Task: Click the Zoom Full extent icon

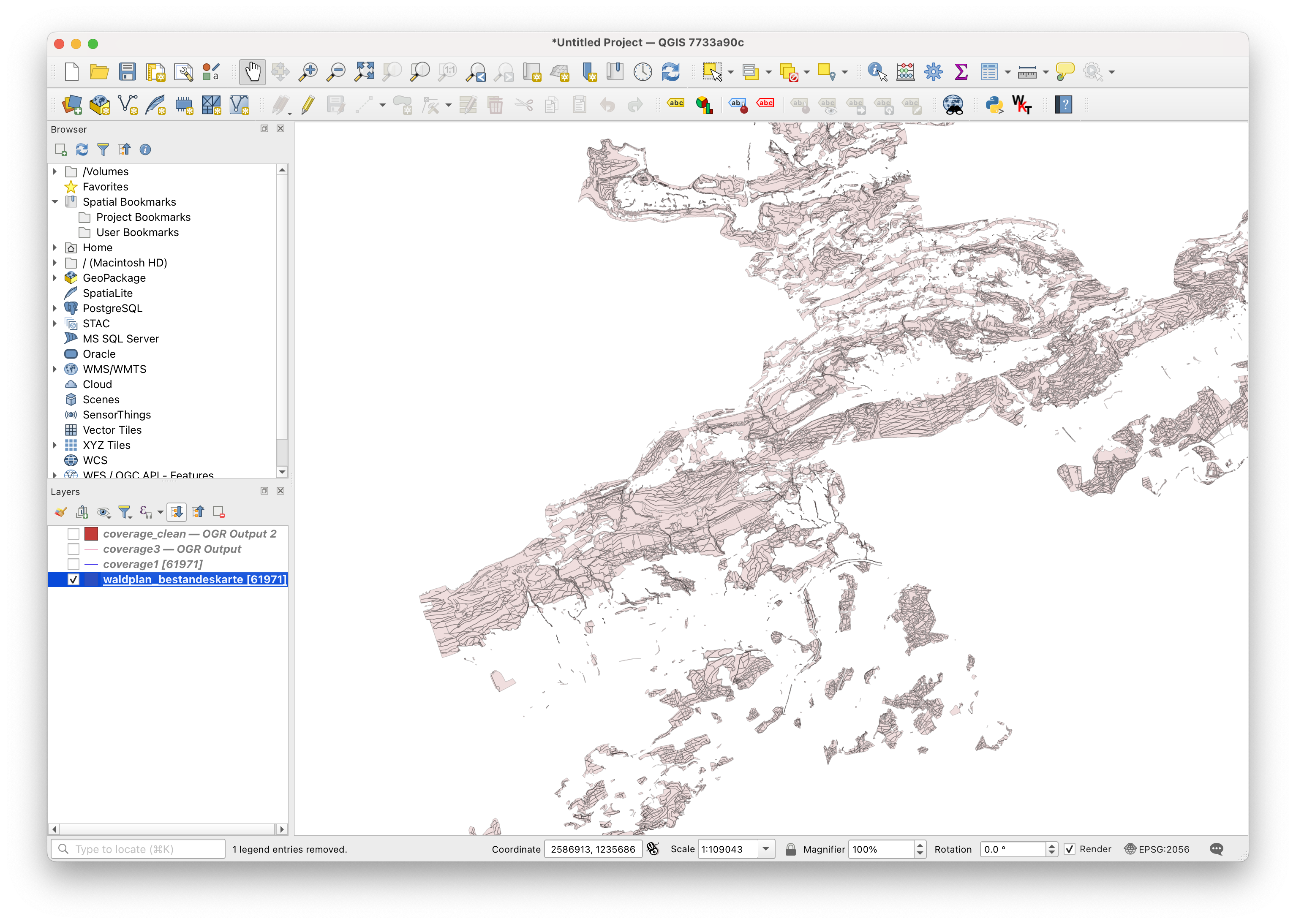Action: click(364, 72)
